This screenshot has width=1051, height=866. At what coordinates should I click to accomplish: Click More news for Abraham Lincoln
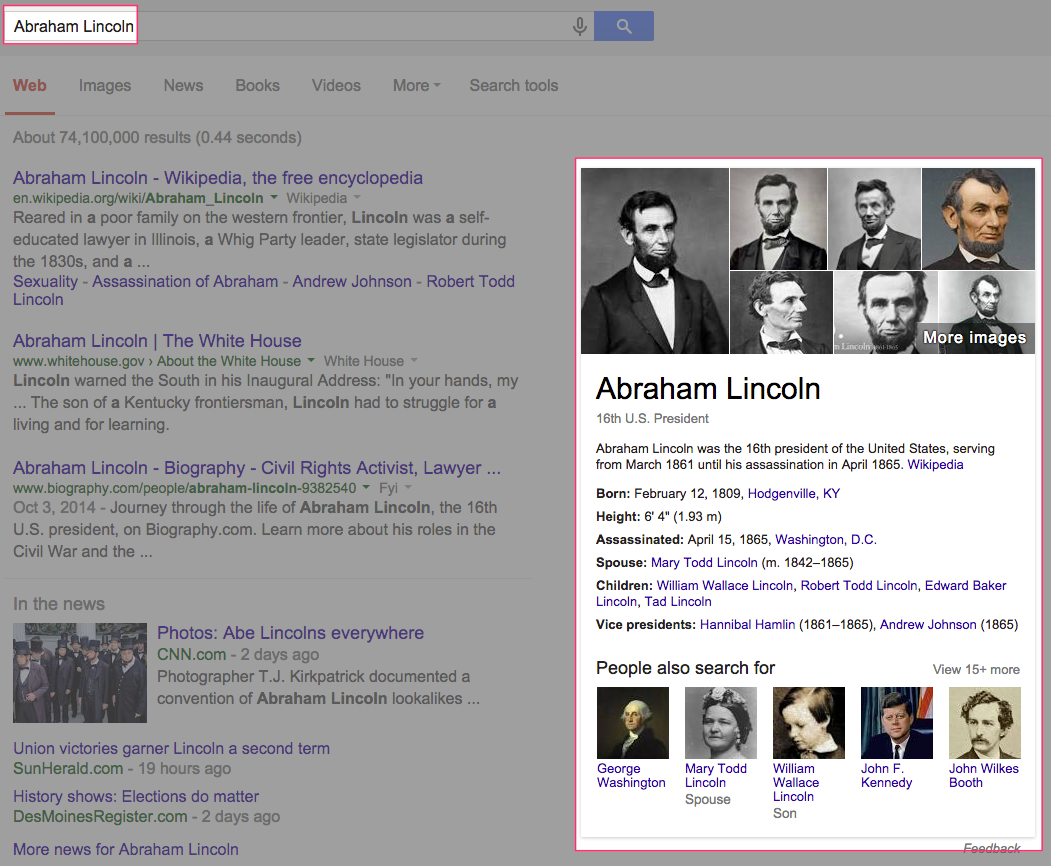pos(125,849)
